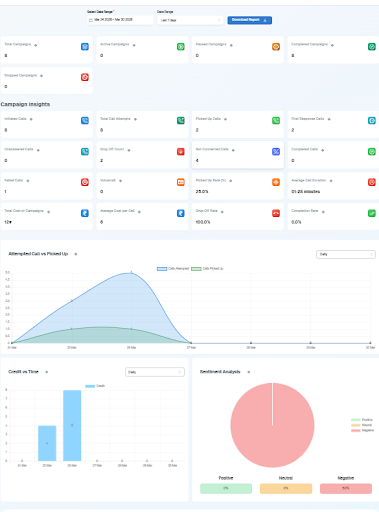379x512 pixels.
Task: Click the Drop Off Count card icon
Action: 181,152
